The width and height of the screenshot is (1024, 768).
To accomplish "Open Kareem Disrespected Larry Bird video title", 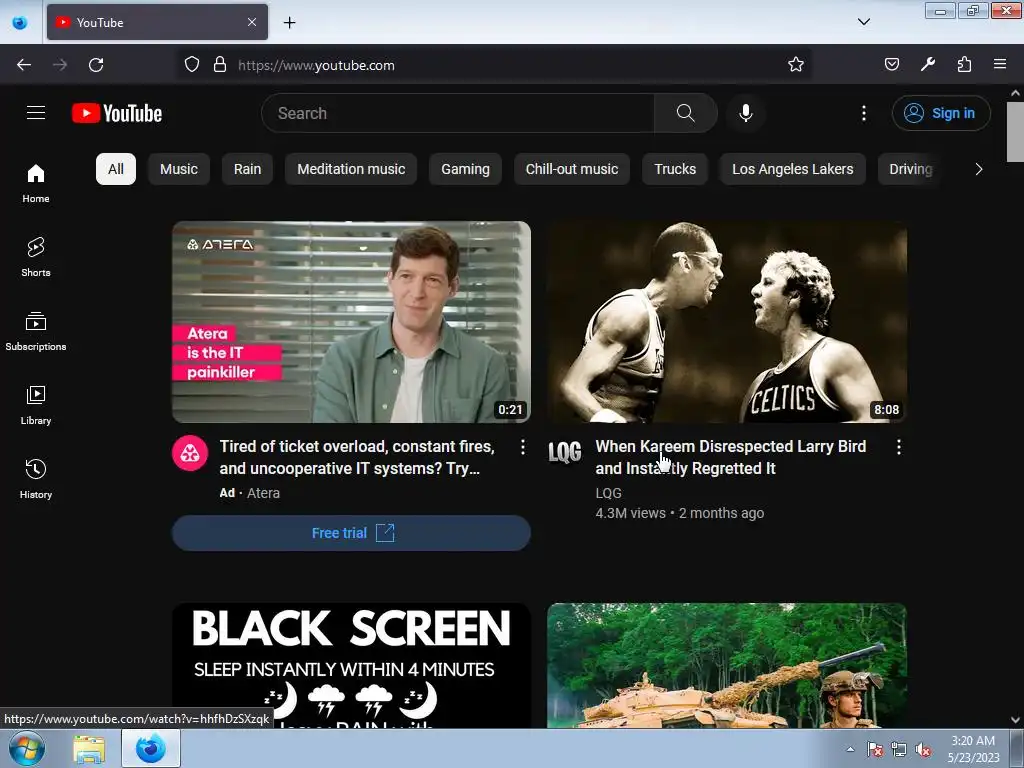I will [x=731, y=457].
